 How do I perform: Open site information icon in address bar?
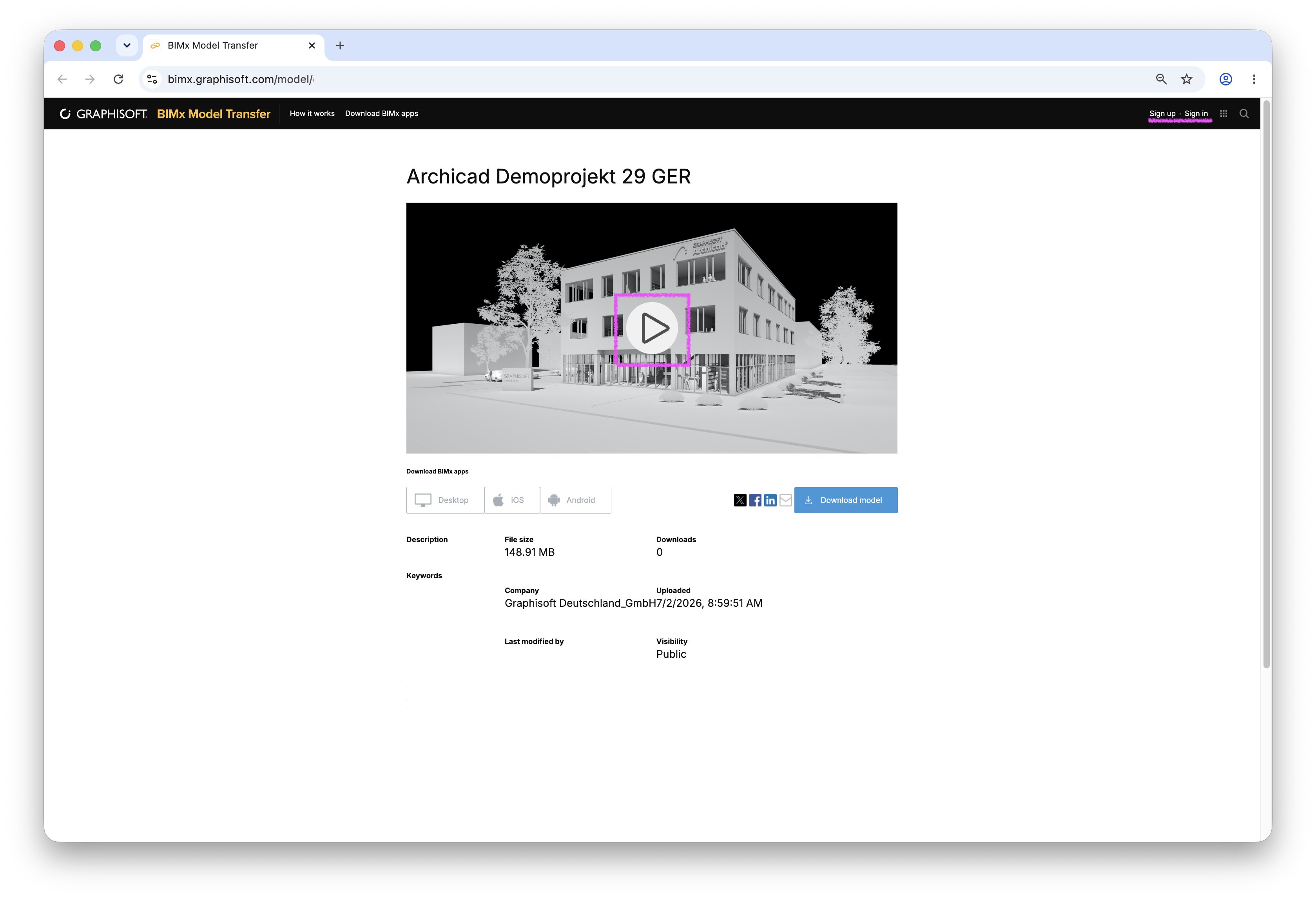click(x=152, y=79)
